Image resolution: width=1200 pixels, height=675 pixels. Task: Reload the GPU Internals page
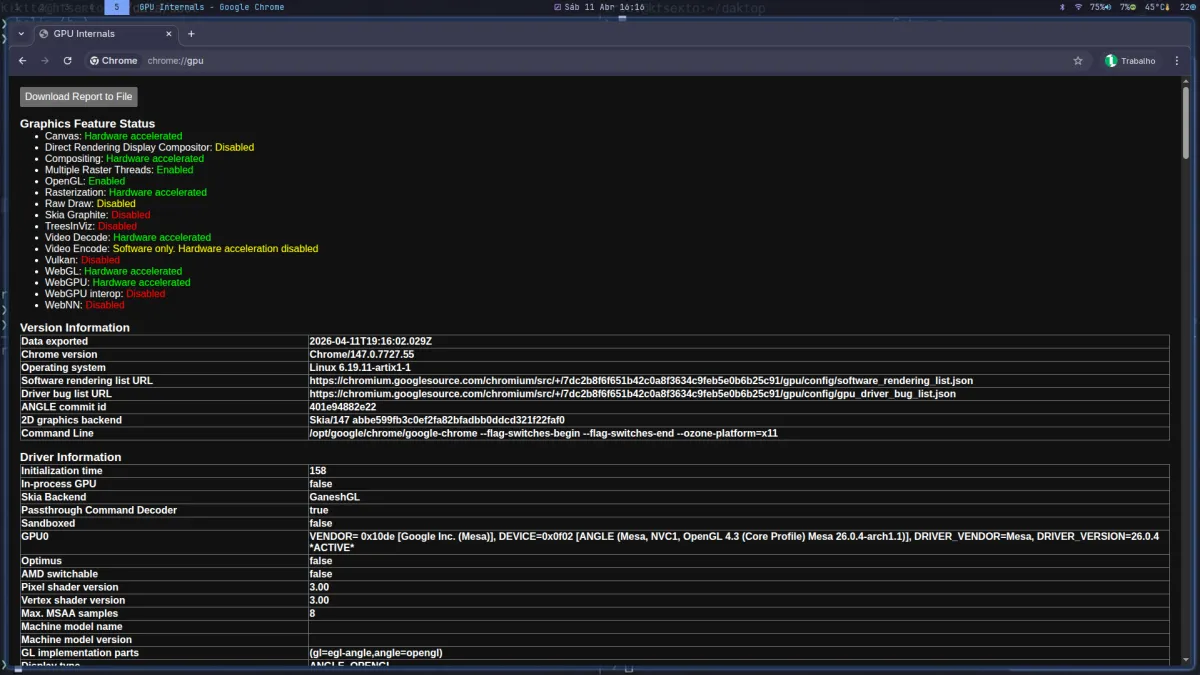[x=67, y=61]
